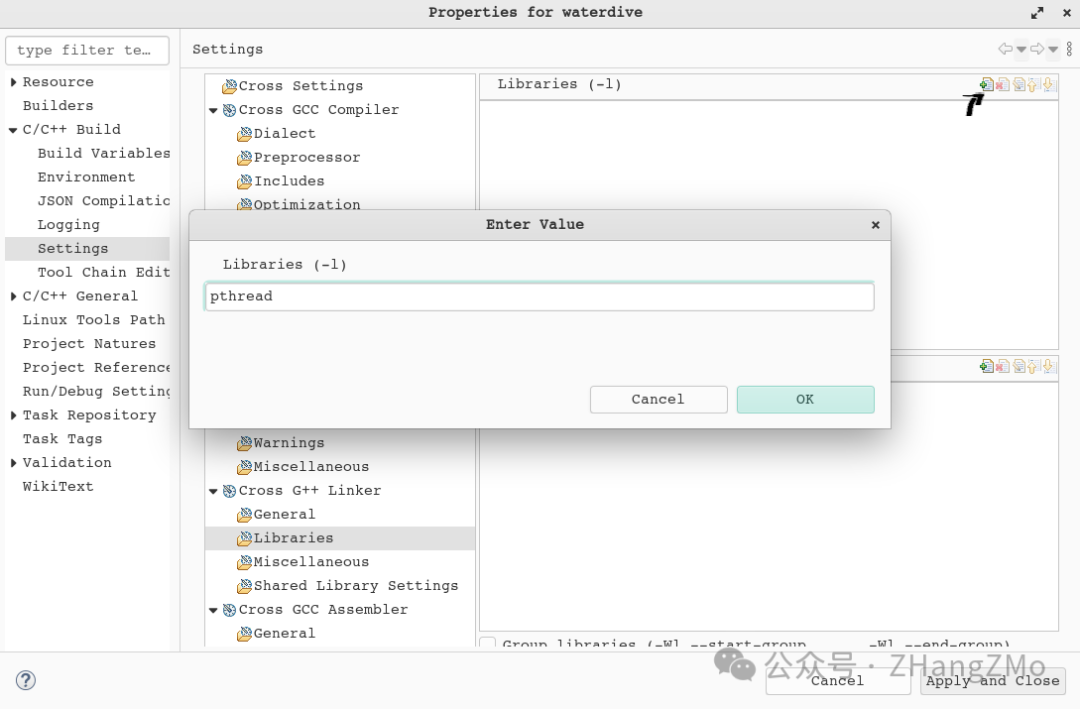Click the Shared Library Settings option icon
1080x709 pixels.
(x=245, y=586)
